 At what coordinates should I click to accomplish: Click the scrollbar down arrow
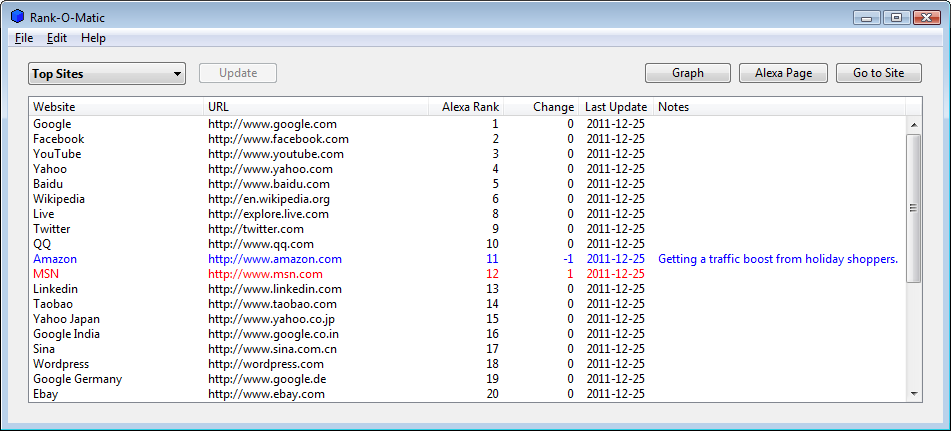click(914, 394)
